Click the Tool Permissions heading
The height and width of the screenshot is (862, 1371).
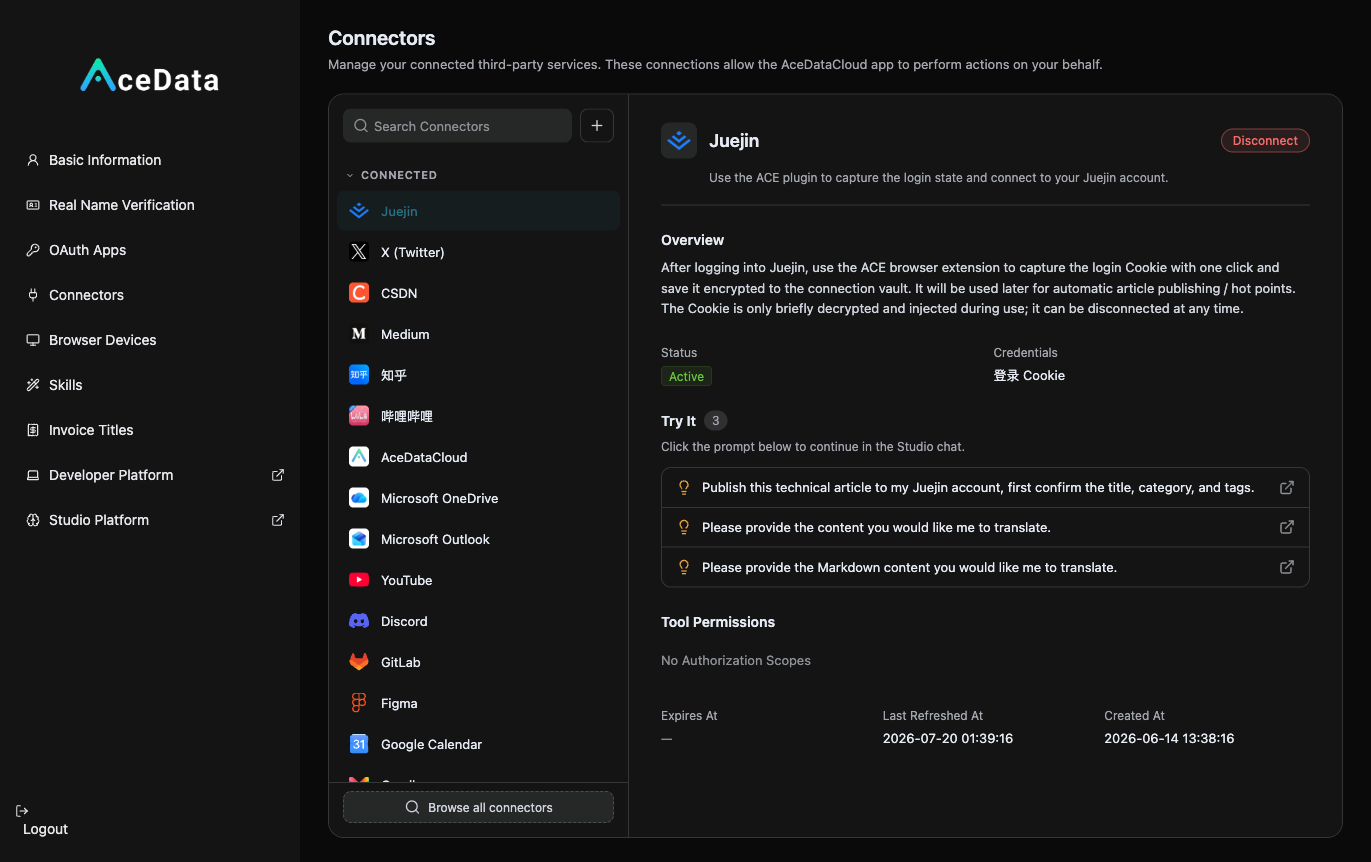tap(718, 622)
